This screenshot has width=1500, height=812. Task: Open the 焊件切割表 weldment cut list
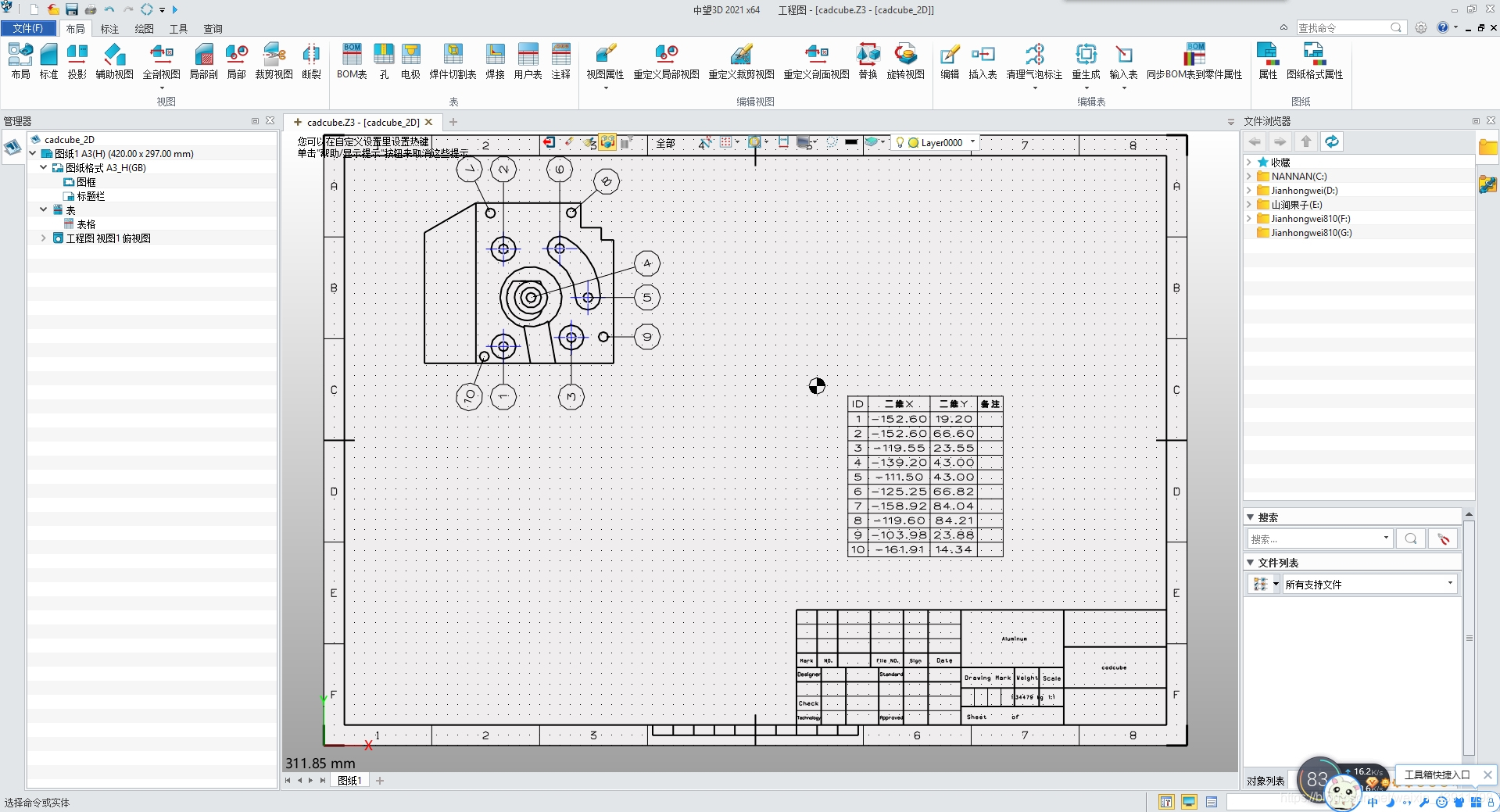pos(453,61)
